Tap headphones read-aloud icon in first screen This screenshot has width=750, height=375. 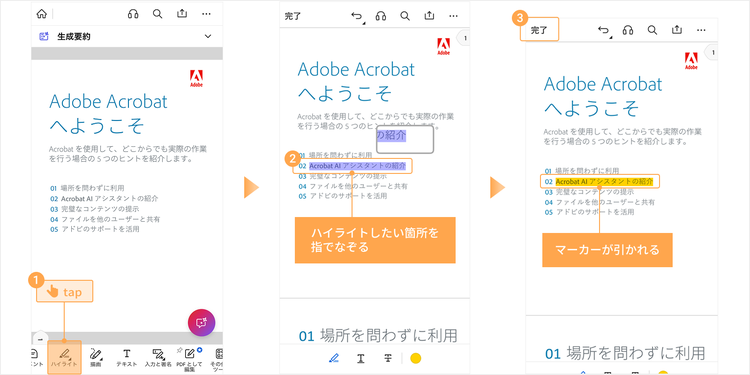coord(133,14)
